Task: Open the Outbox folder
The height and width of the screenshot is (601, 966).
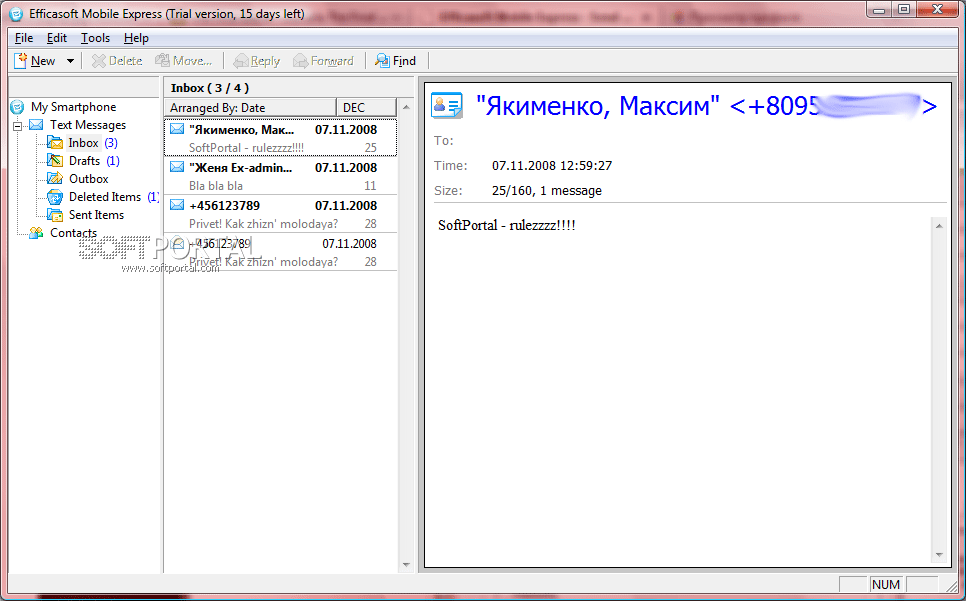Action: coord(89,179)
